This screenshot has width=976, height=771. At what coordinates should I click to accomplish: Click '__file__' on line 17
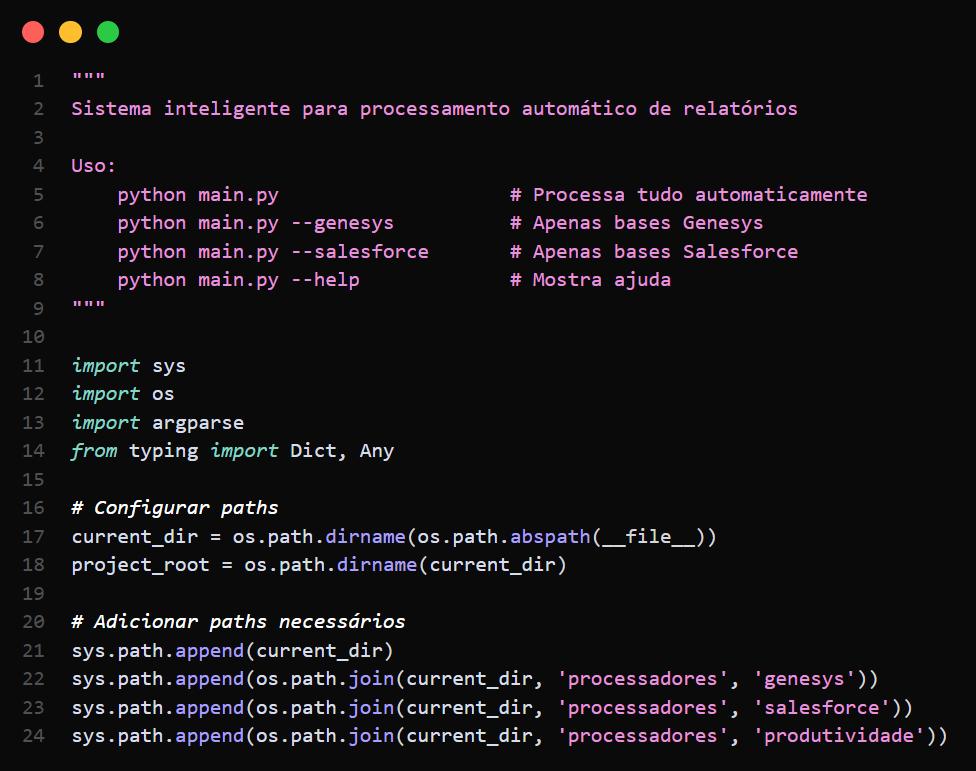point(648,537)
